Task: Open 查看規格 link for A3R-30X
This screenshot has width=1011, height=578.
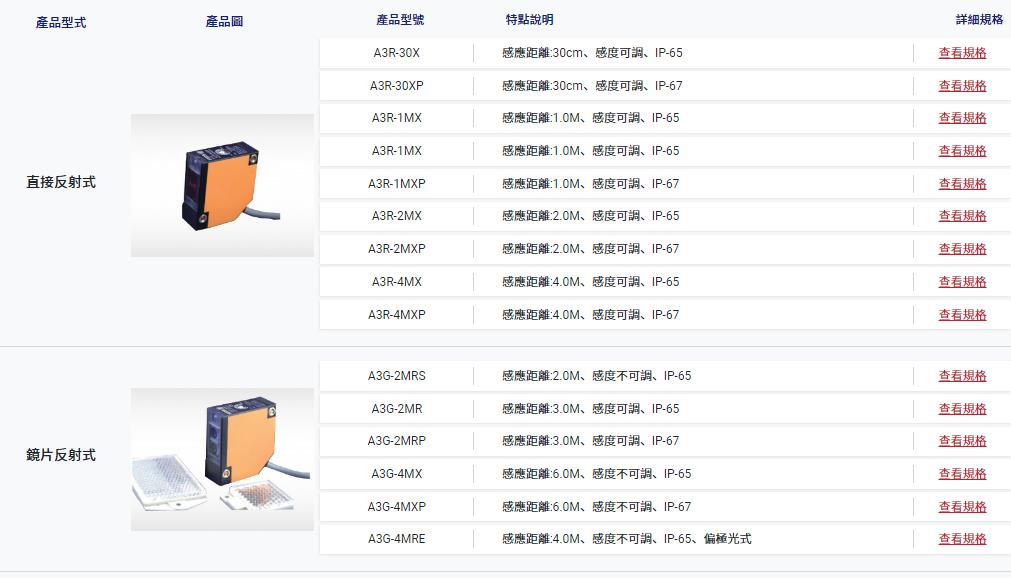Action: [x=962, y=53]
